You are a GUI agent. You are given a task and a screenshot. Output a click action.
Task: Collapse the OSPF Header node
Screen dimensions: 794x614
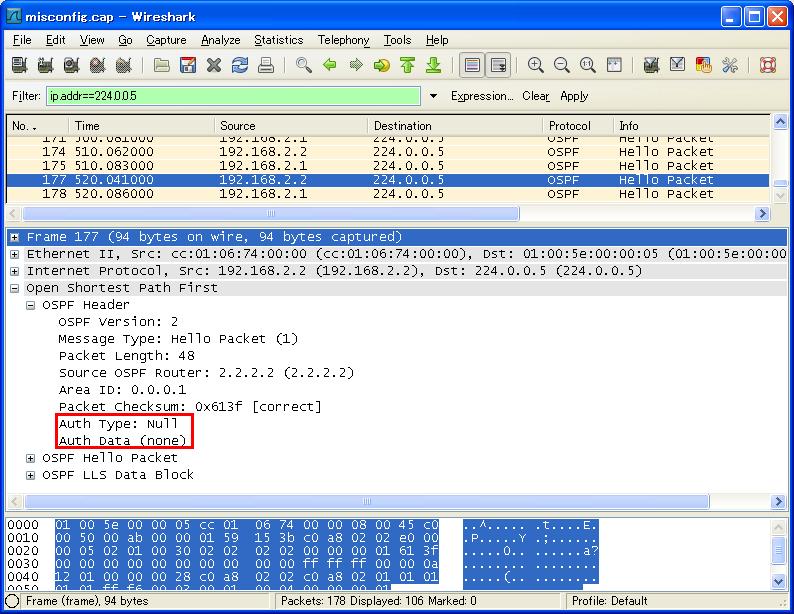click(x=30, y=305)
